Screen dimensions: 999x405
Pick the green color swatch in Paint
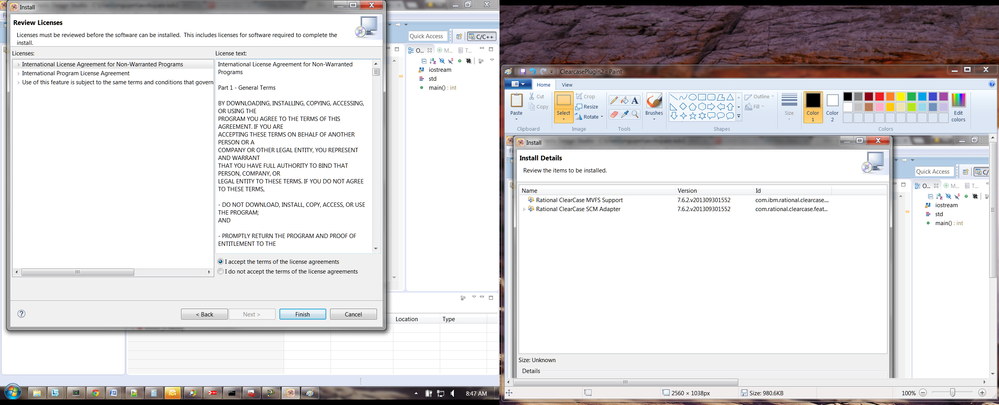point(912,97)
